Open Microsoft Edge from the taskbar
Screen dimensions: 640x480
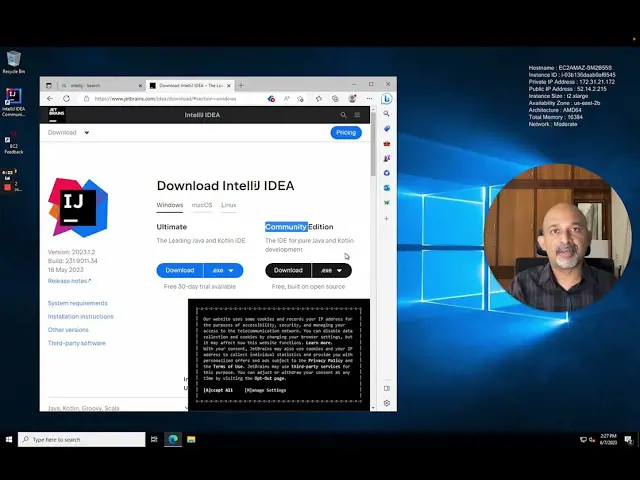pyautogui.click(x=173, y=439)
